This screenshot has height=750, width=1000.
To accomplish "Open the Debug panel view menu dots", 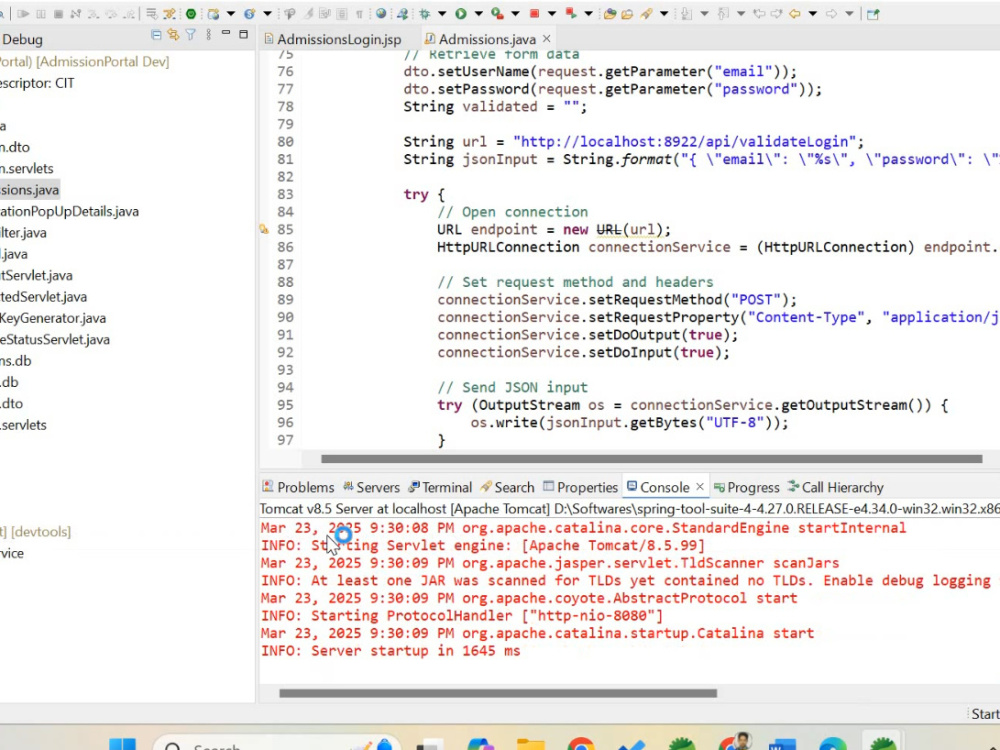I will tap(209, 35).
